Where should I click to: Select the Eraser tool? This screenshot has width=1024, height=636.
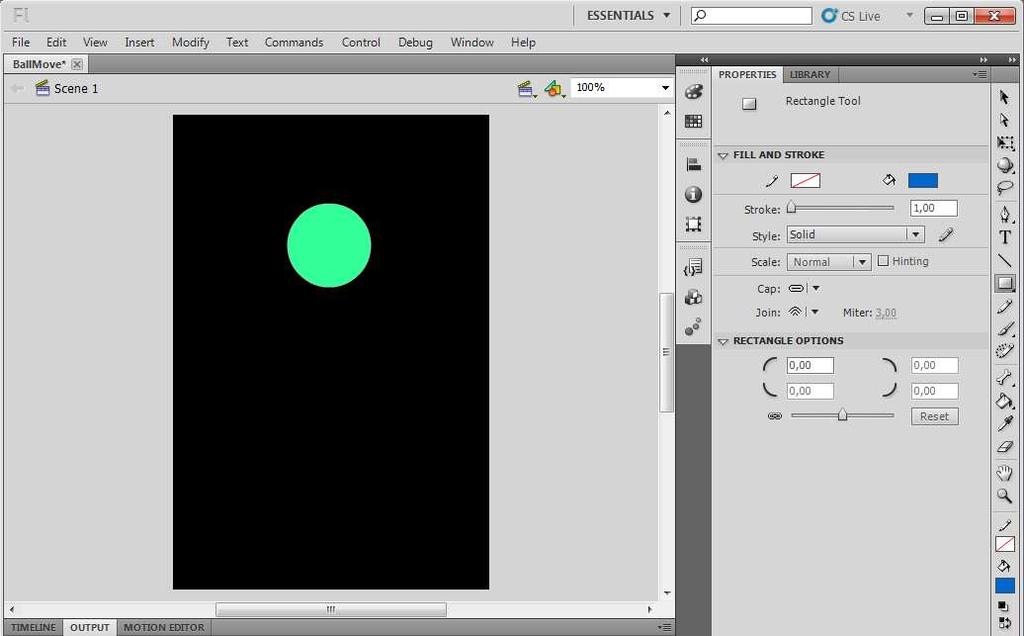click(x=1005, y=447)
